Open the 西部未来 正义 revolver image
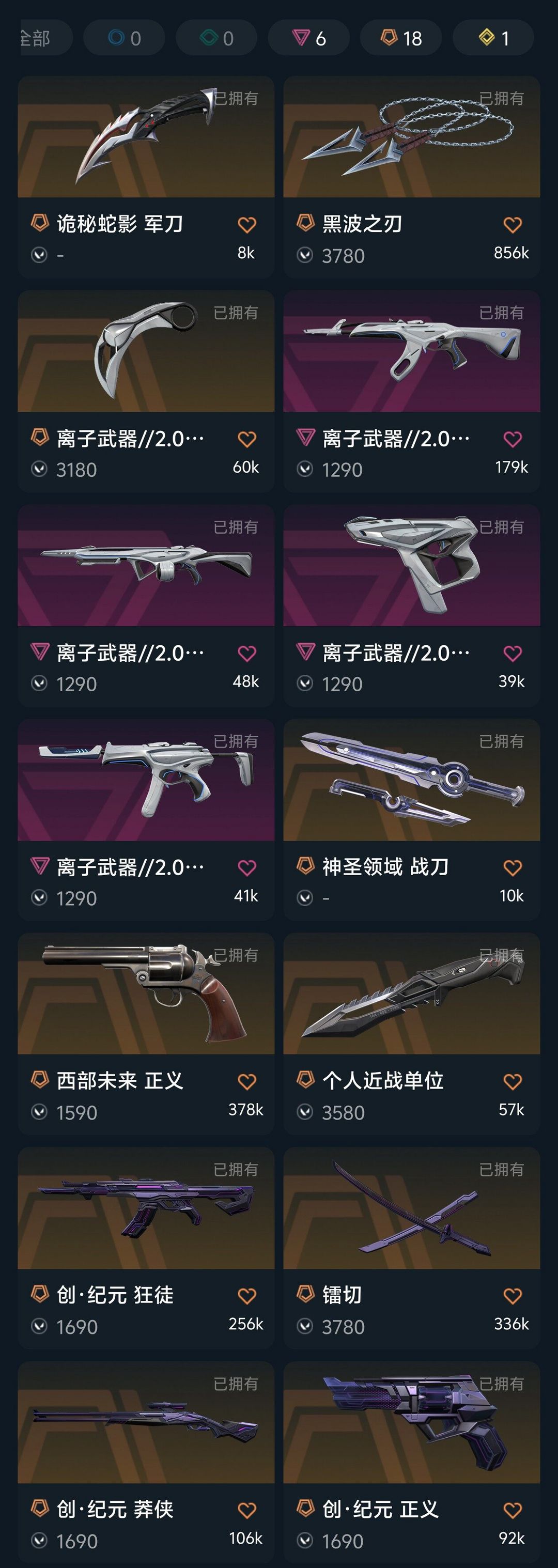 click(x=146, y=994)
